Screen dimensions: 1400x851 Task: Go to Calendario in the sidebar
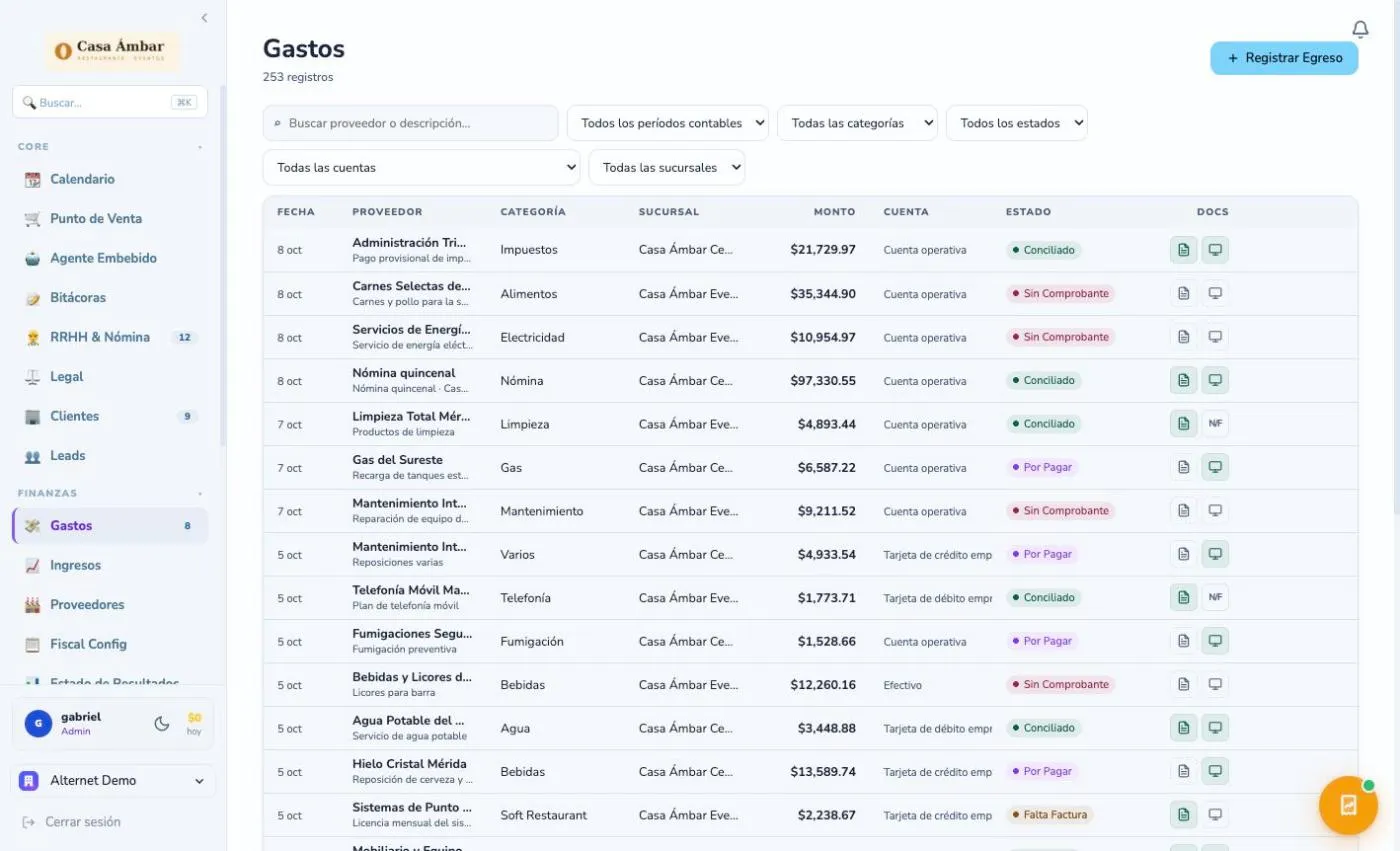click(110, 180)
